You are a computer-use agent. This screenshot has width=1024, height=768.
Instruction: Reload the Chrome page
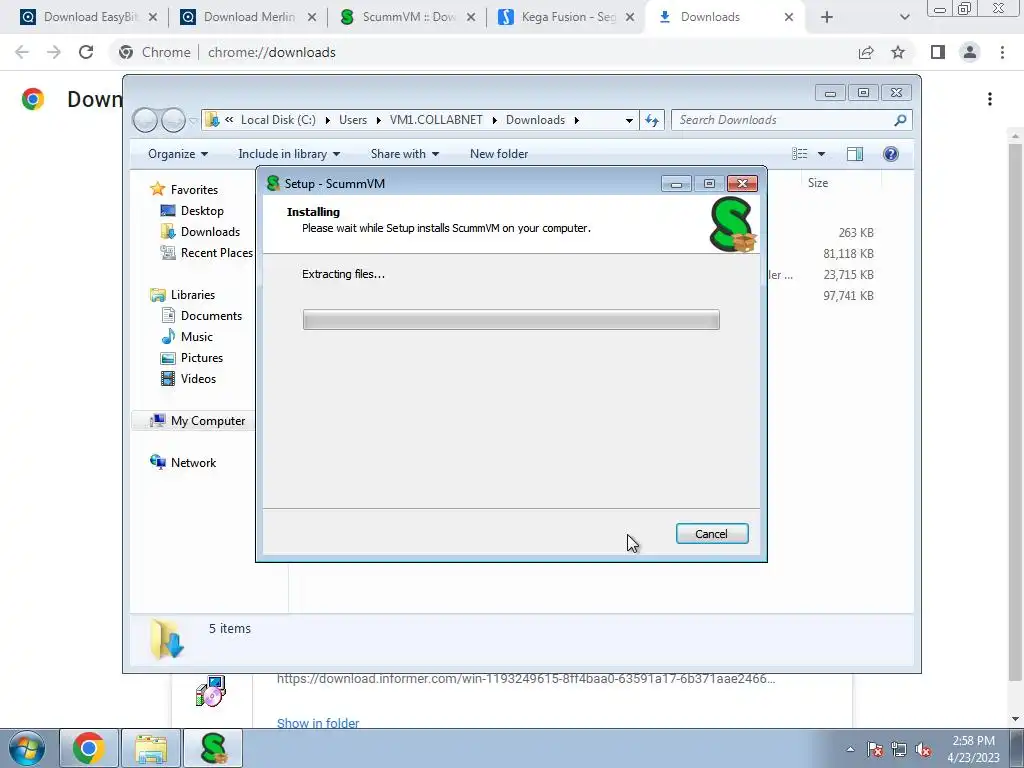[86, 52]
